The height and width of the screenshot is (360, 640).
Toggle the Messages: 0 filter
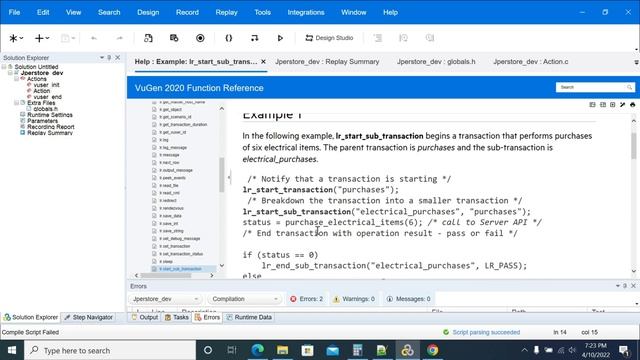click(409, 299)
